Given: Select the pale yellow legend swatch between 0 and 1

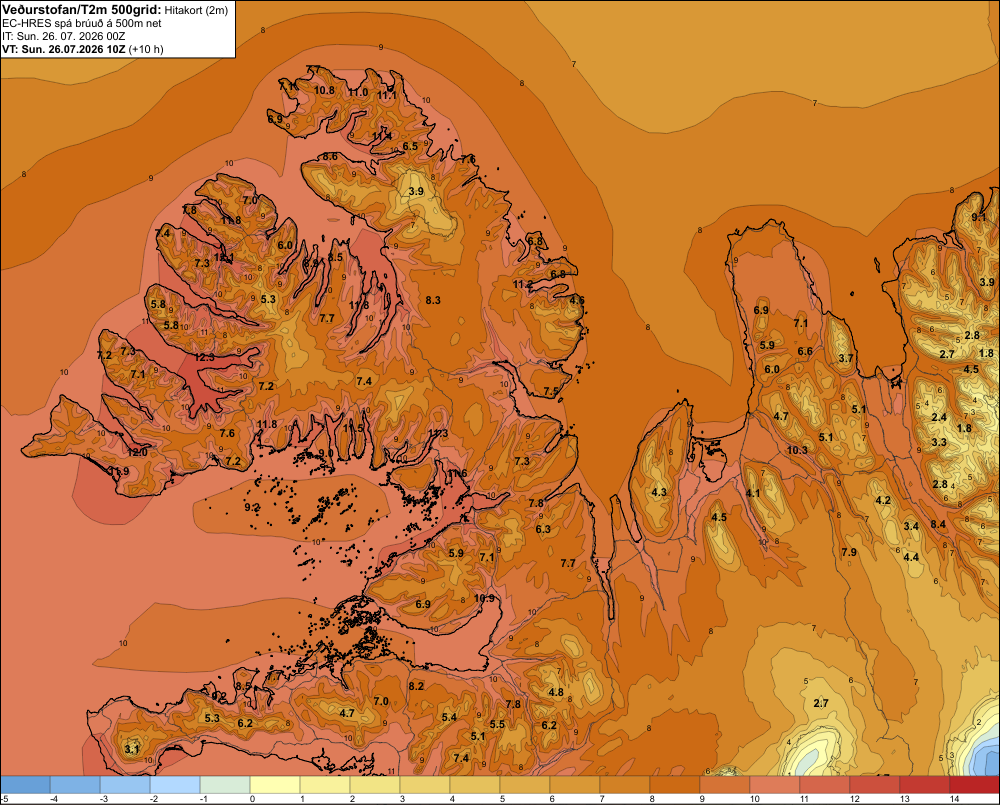Looking at the screenshot, I should click(x=275, y=784).
